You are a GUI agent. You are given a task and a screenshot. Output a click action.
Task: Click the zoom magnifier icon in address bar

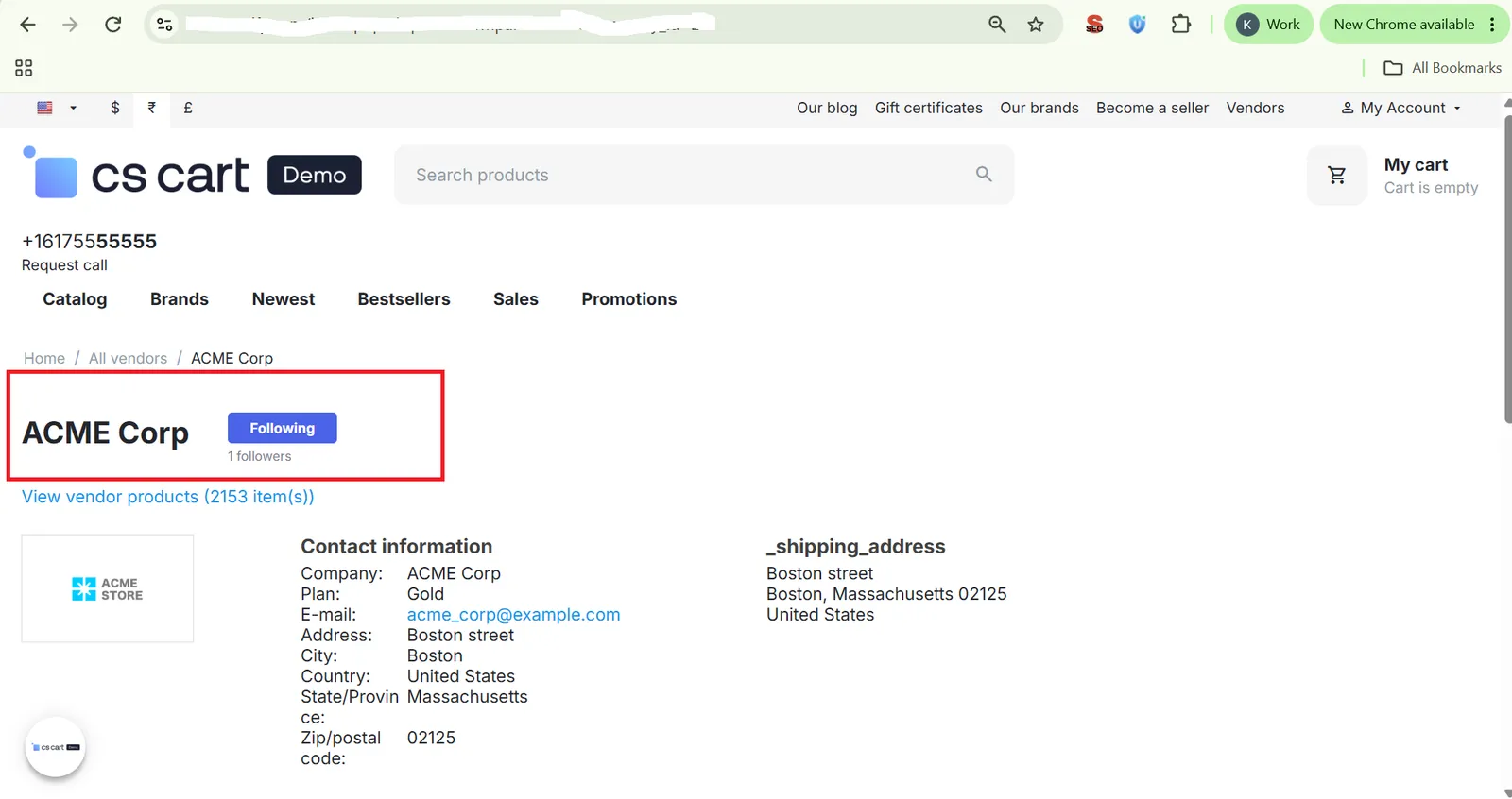[x=997, y=25]
